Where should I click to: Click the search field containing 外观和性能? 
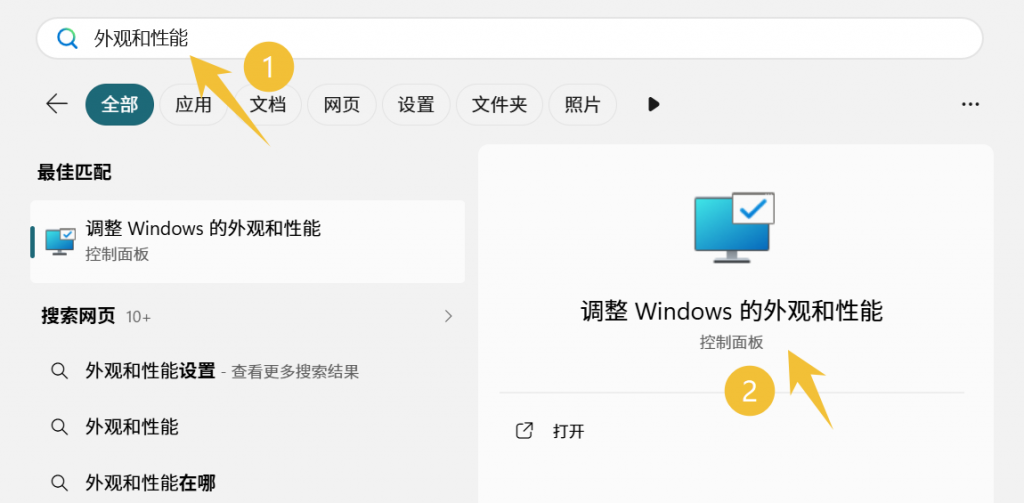coord(509,39)
